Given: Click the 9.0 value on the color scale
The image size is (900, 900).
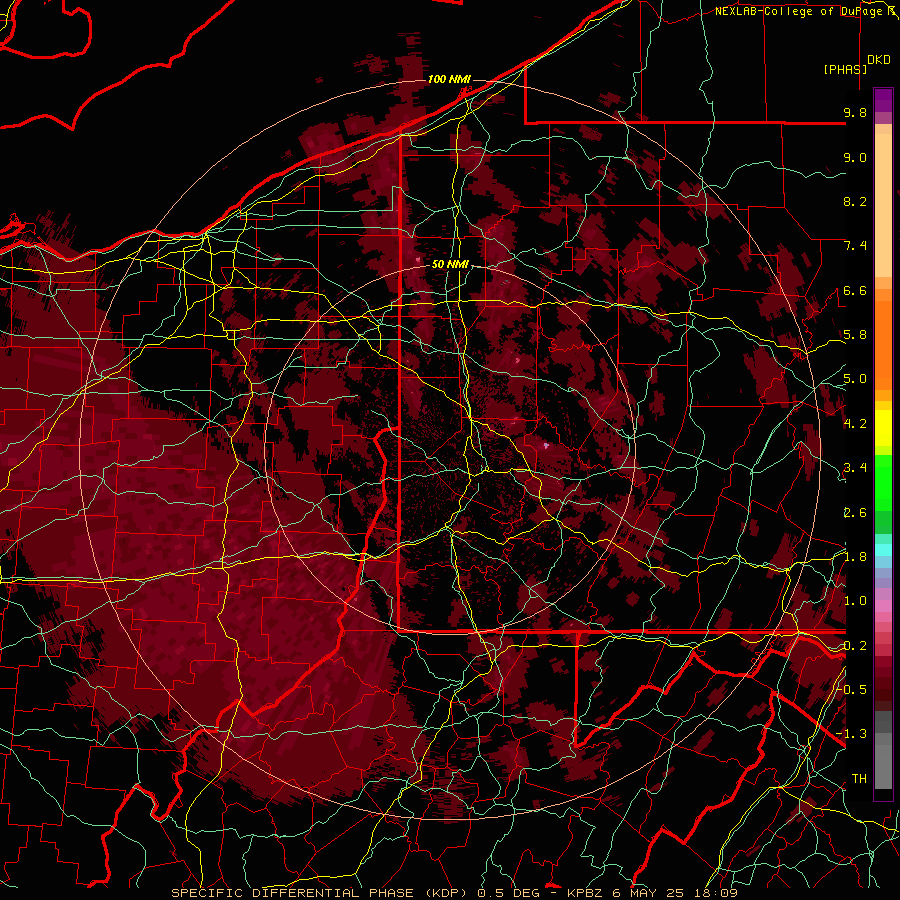Looking at the screenshot, I should tap(855, 157).
